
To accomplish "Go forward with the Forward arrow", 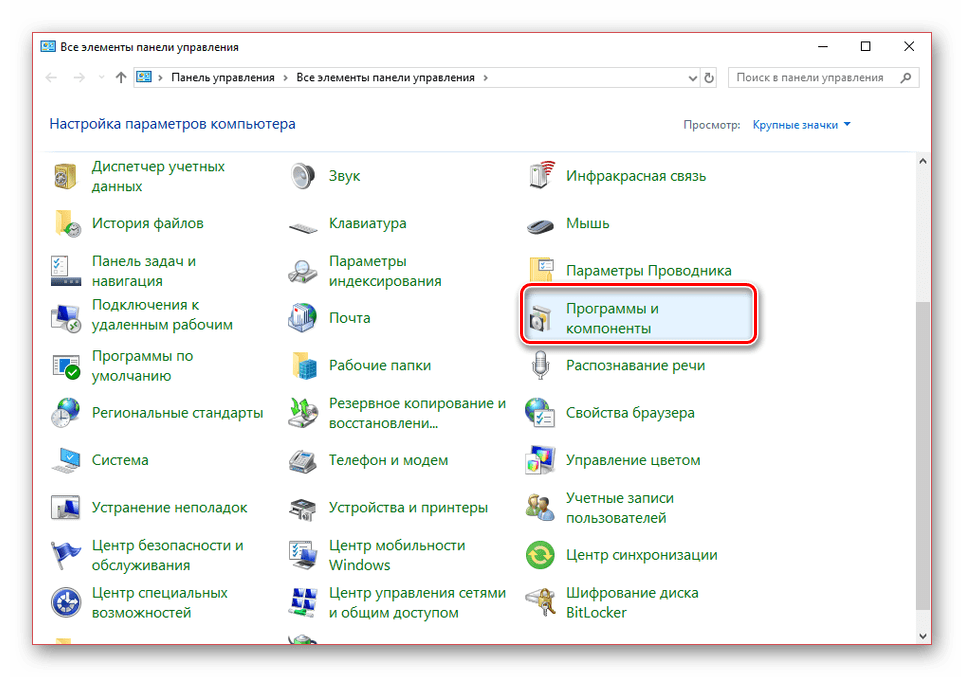I will 79,78.
